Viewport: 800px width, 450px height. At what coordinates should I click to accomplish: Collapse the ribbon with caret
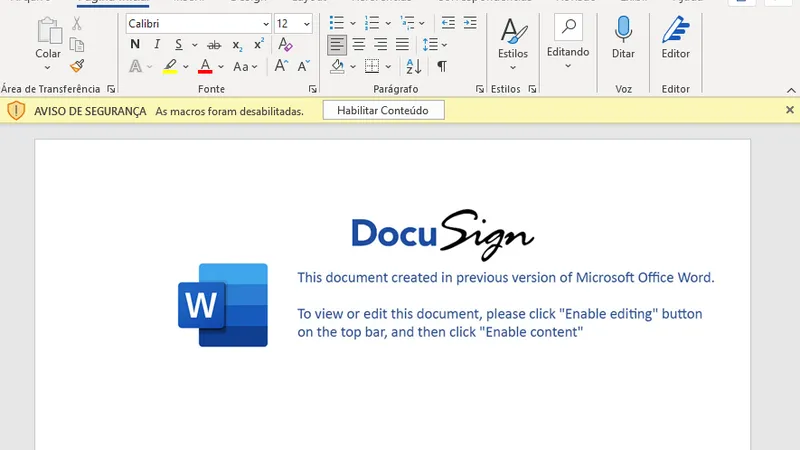pos(791,90)
